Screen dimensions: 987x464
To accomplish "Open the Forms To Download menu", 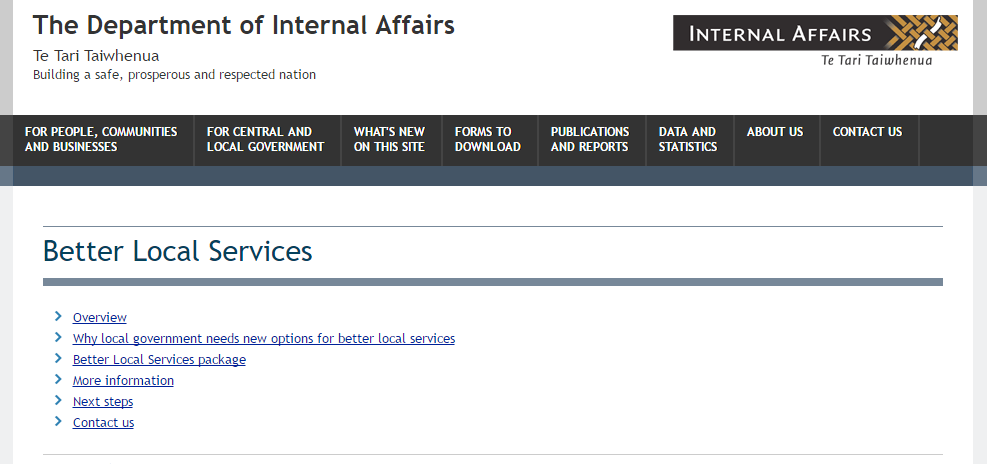I will point(489,140).
